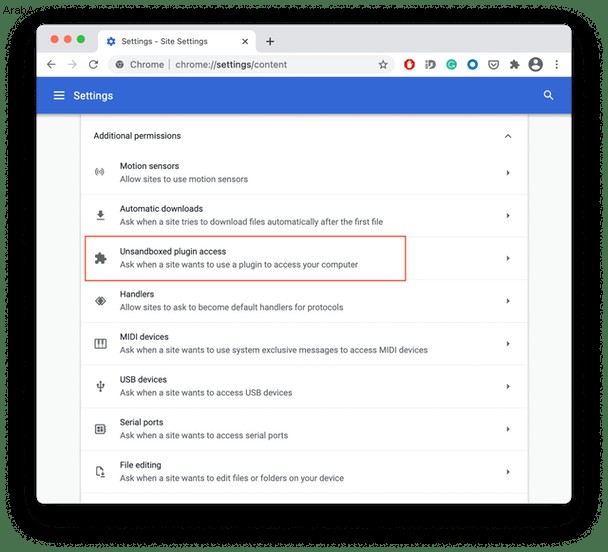The height and width of the screenshot is (552, 608).
Task: Open File editing permission
Action: click(304, 471)
